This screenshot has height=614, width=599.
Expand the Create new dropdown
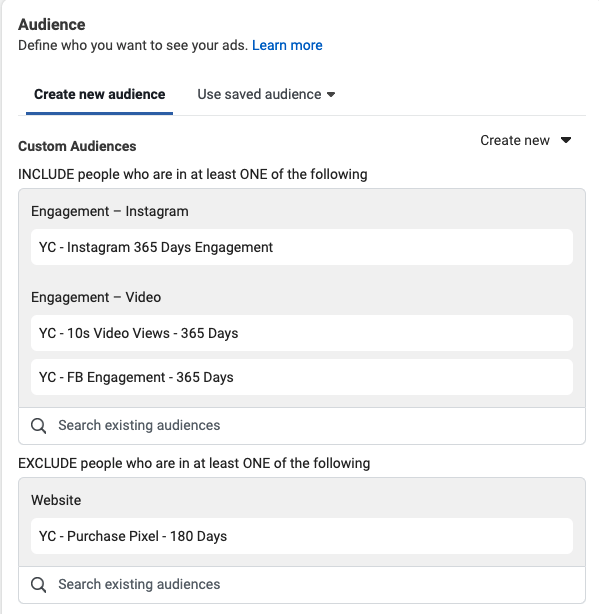(525, 140)
